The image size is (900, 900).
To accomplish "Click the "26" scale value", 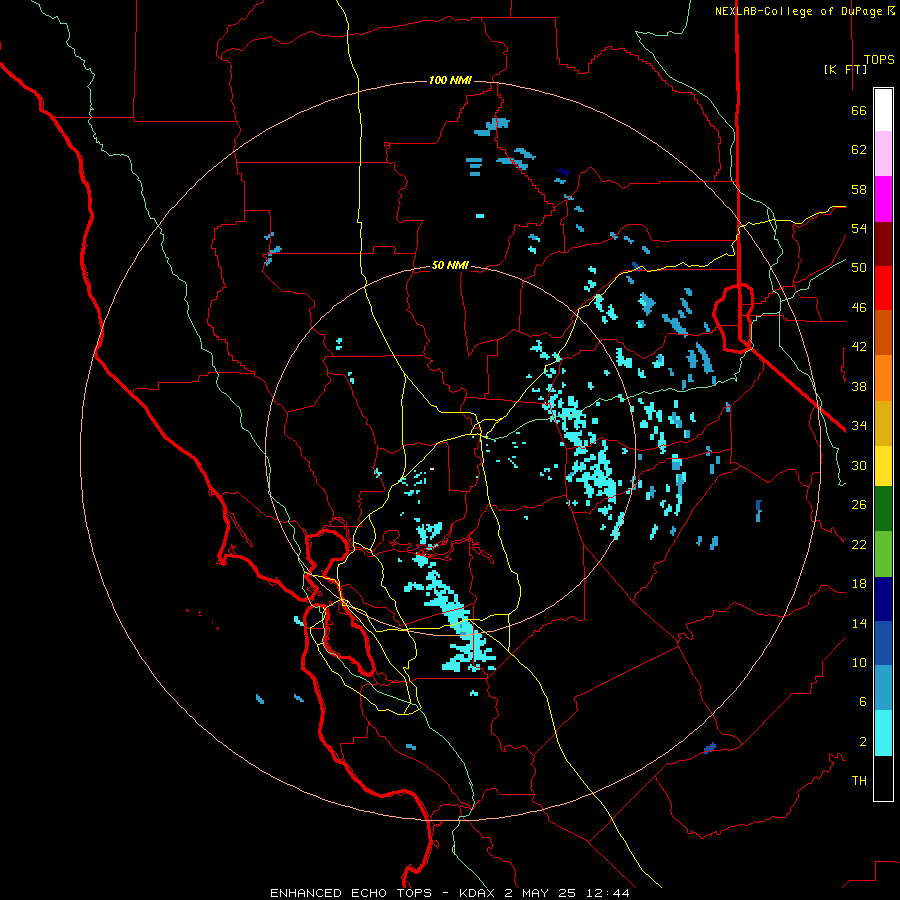I will pos(859,505).
